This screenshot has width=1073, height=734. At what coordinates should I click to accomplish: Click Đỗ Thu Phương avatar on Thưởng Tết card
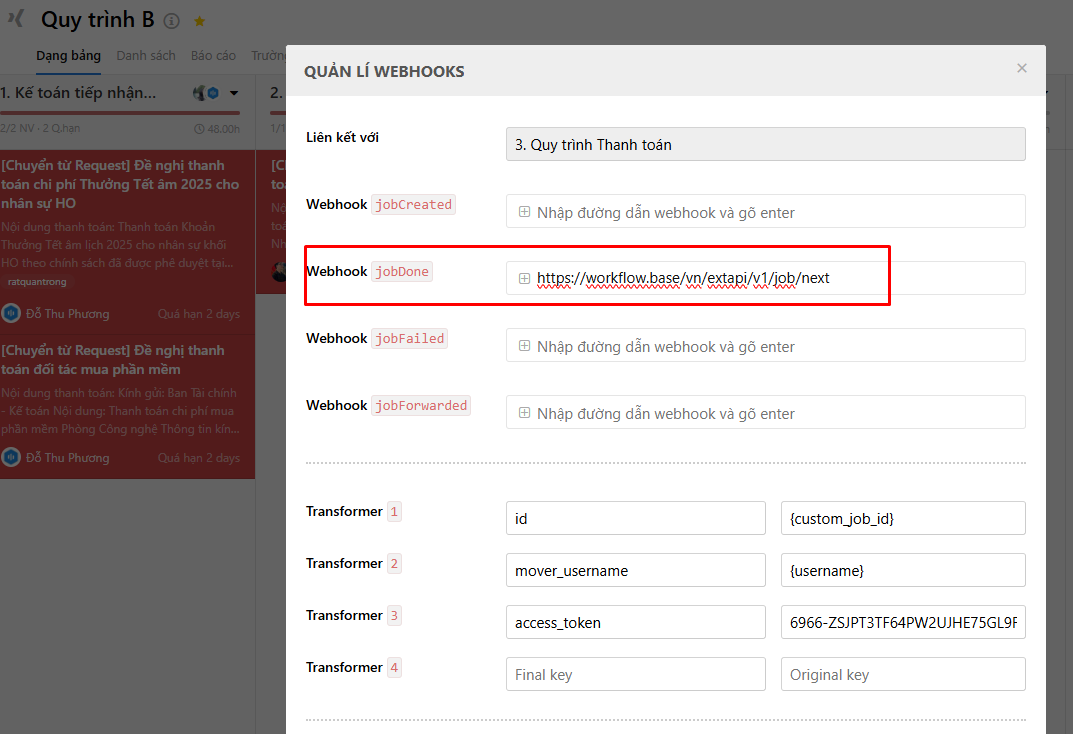tap(11, 313)
